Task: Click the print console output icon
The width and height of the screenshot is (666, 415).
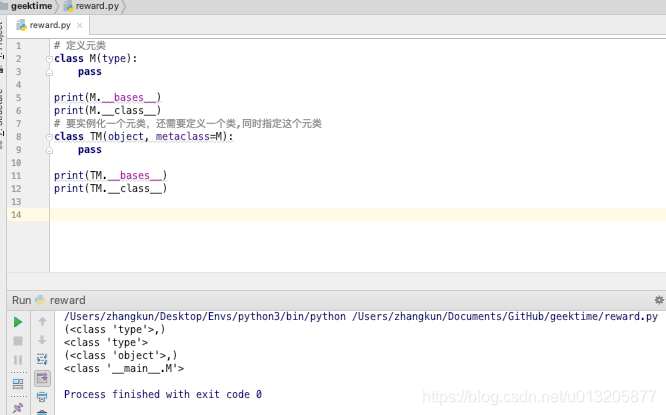Action: [42, 397]
